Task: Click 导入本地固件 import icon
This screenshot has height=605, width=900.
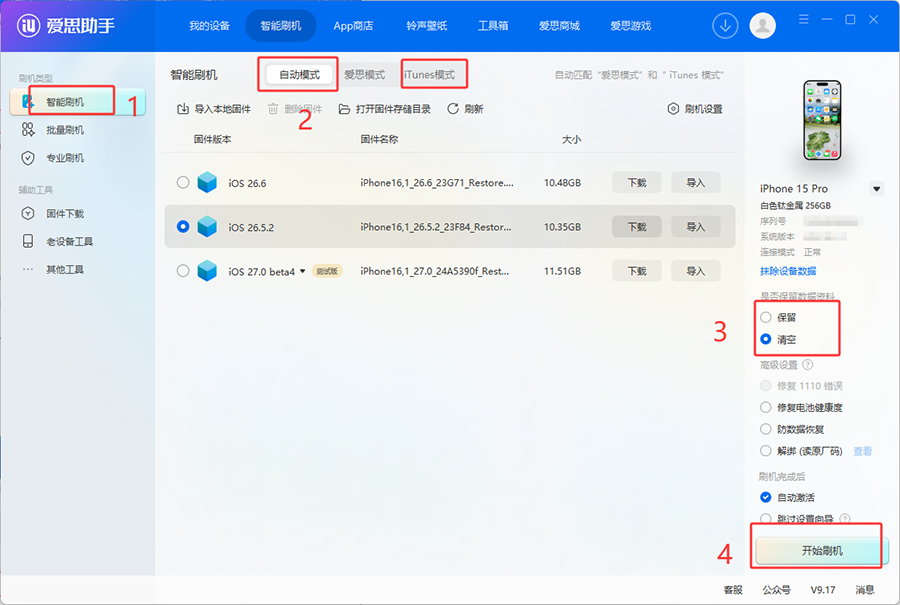Action: [183, 108]
